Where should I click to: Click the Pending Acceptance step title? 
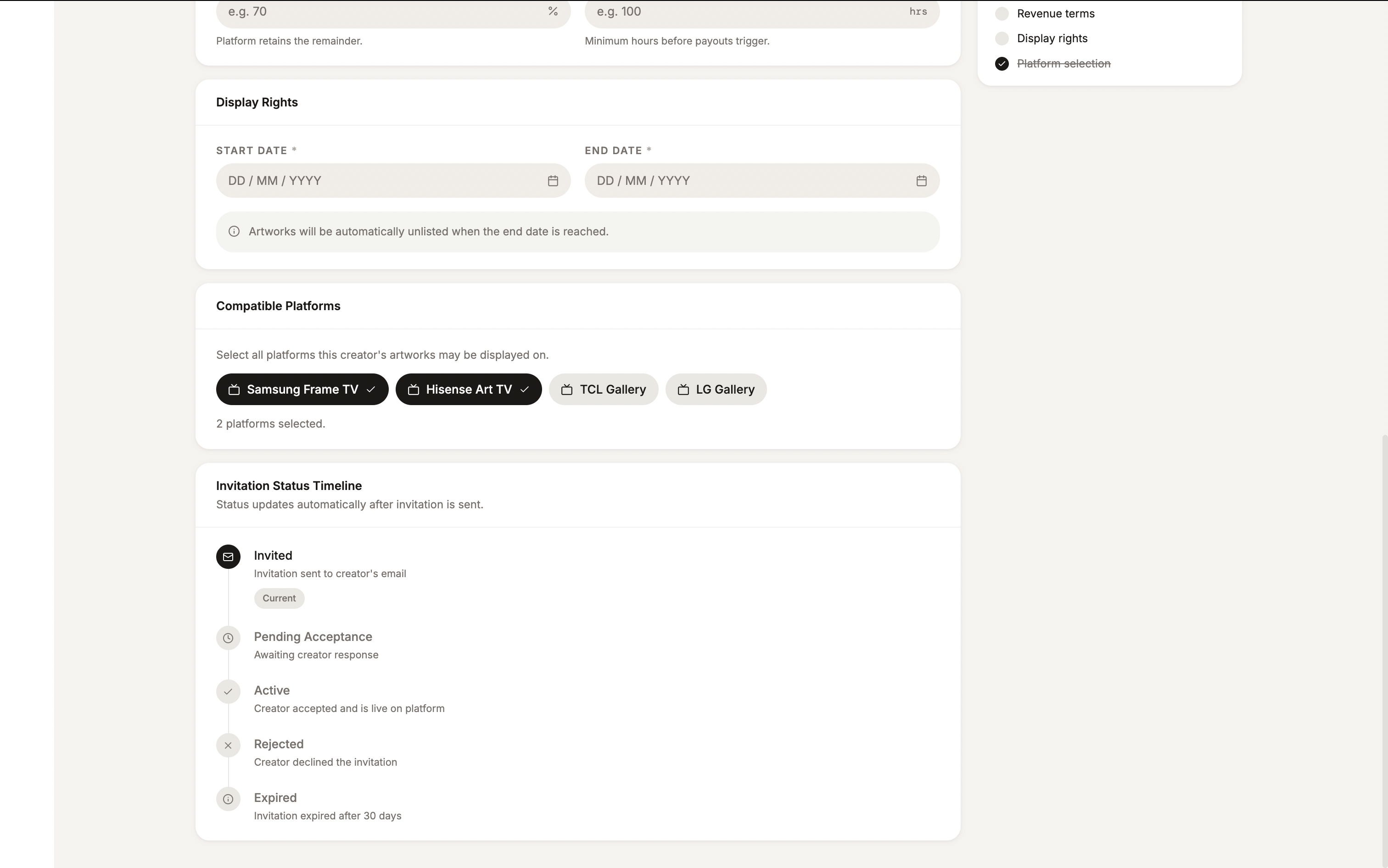(x=313, y=637)
